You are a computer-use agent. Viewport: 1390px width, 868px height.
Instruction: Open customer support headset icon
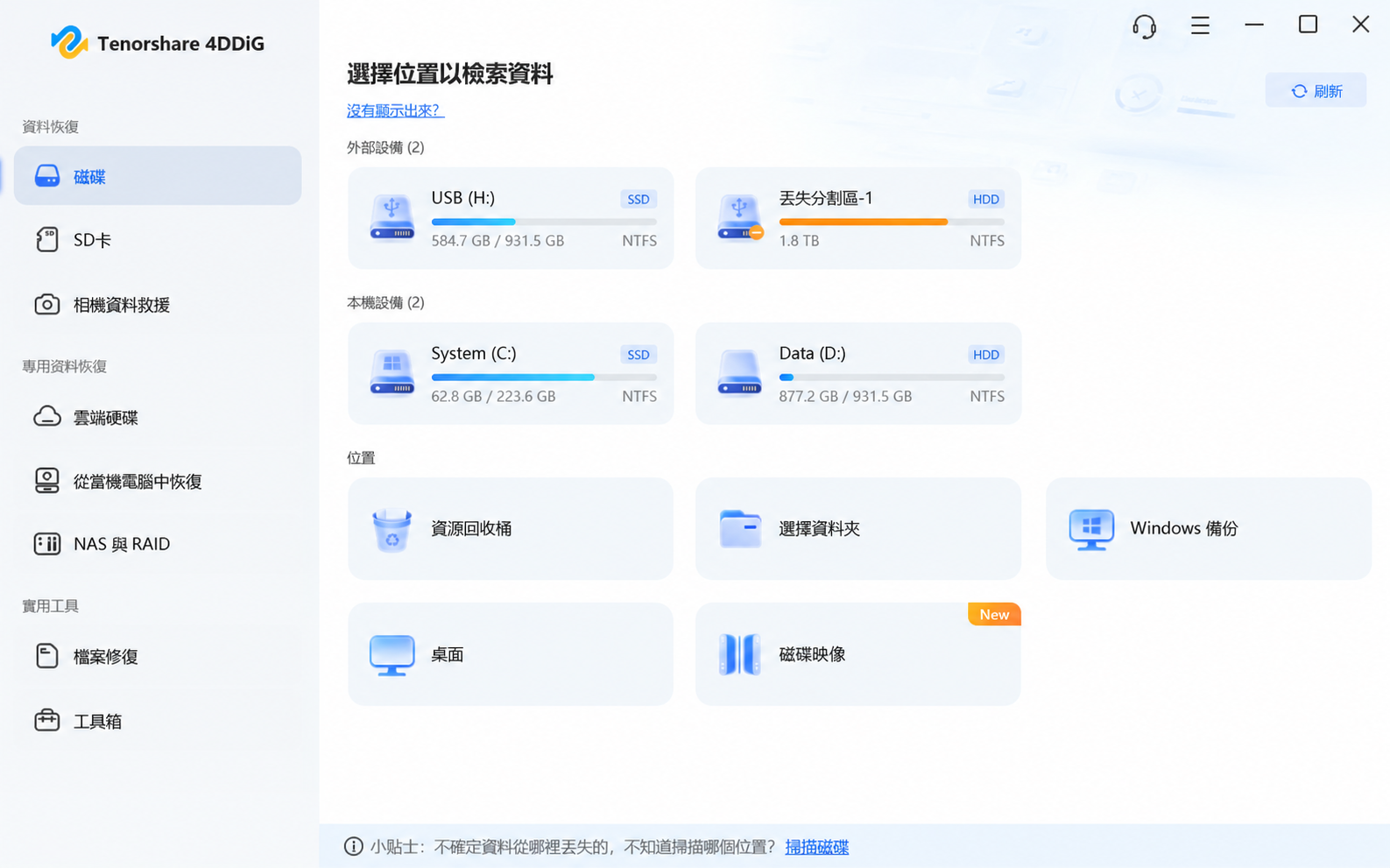(x=1144, y=26)
